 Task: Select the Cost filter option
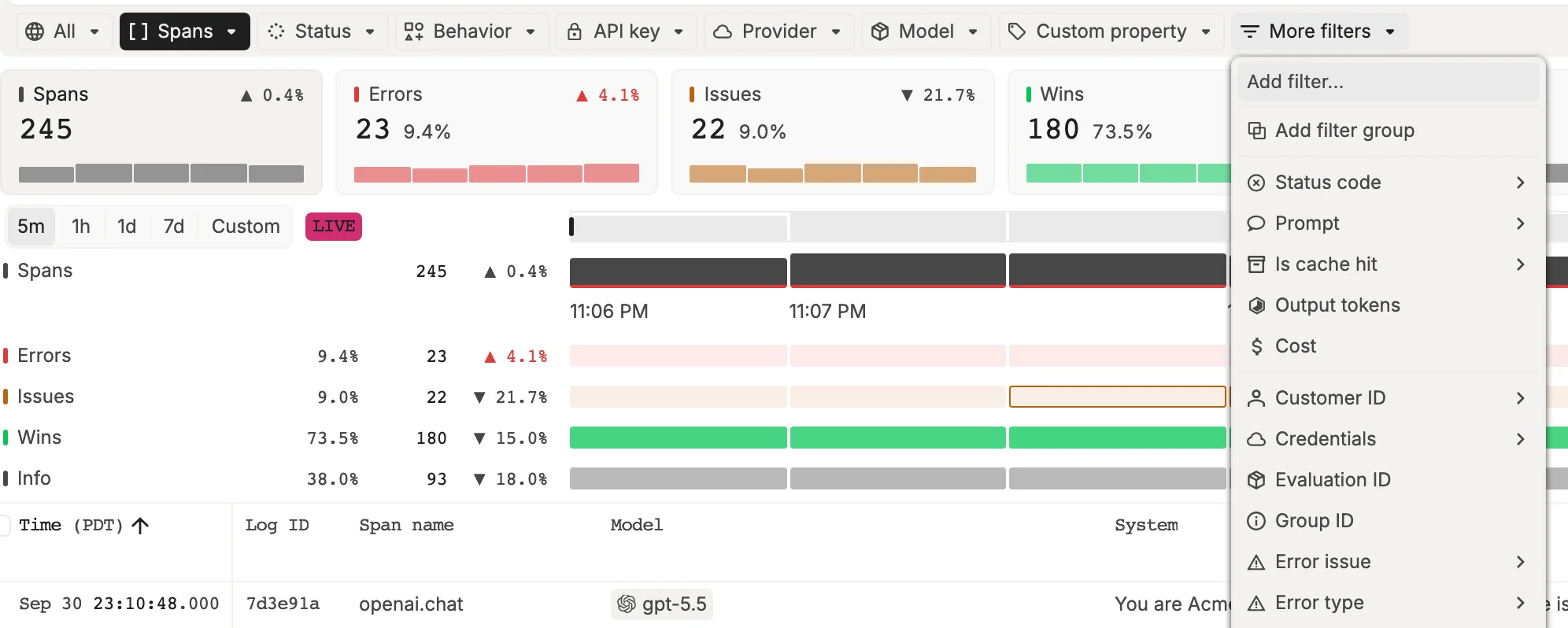[x=1388, y=346]
